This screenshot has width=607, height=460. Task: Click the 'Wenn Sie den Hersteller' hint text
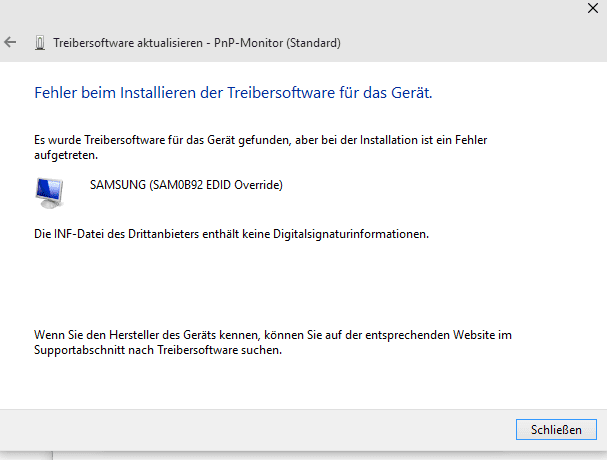(273, 342)
